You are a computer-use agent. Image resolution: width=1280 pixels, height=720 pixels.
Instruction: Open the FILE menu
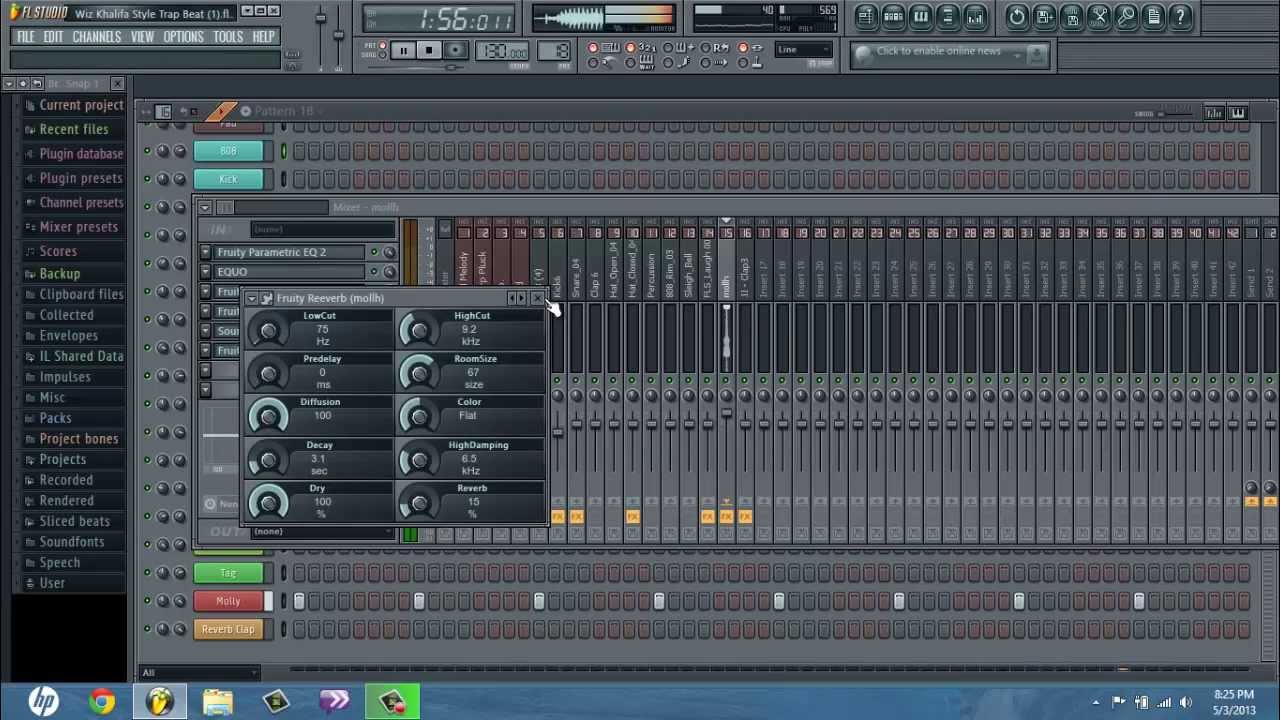coord(25,37)
